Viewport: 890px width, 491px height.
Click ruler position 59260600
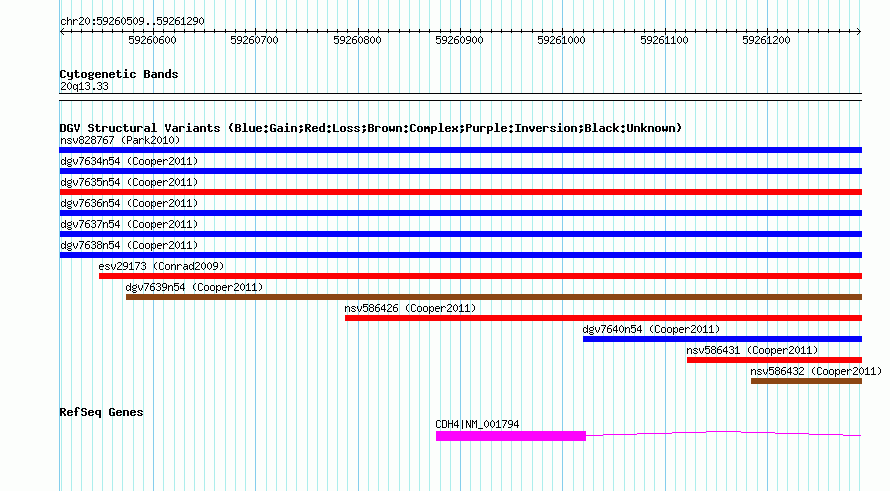[x=152, y=40]
